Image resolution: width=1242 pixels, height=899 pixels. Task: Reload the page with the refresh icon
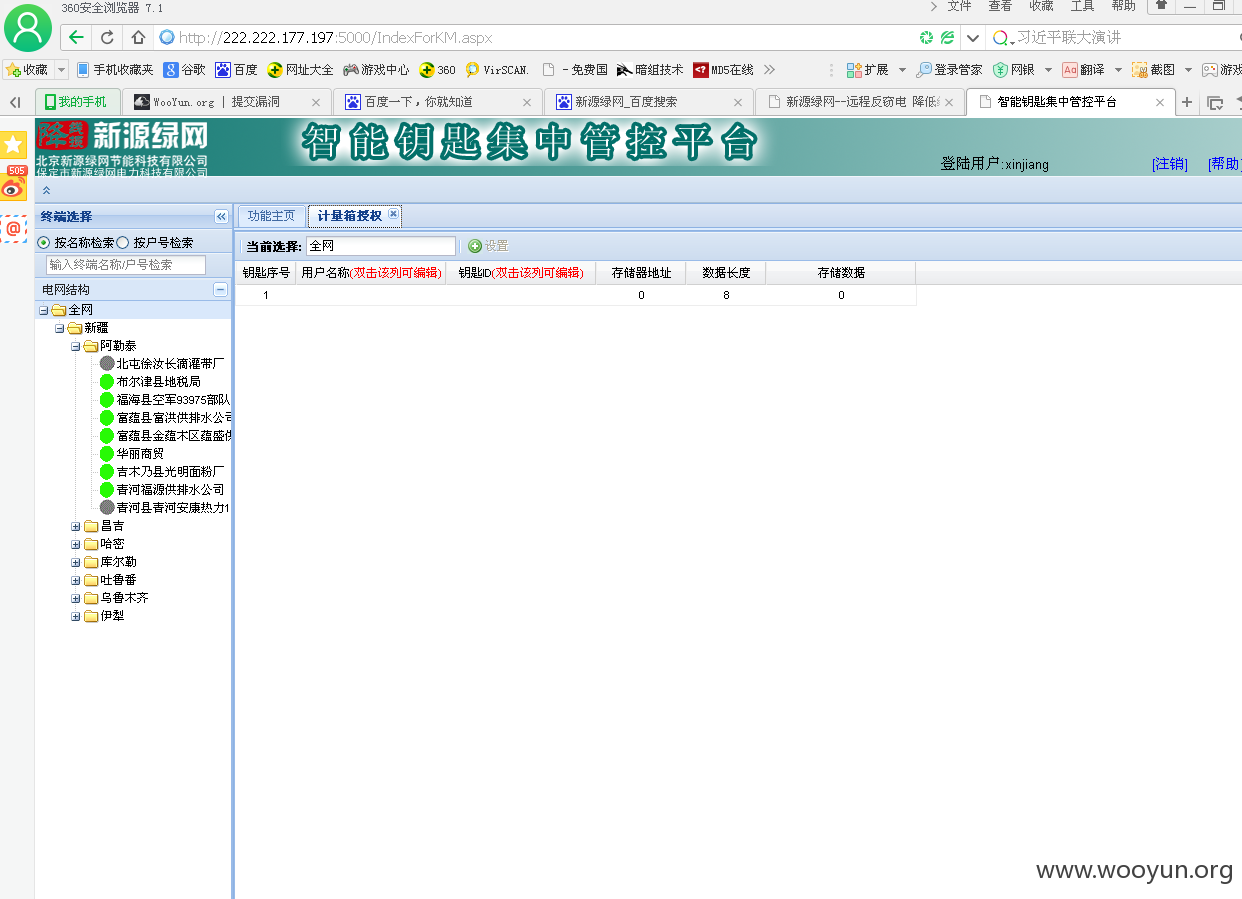107,38
